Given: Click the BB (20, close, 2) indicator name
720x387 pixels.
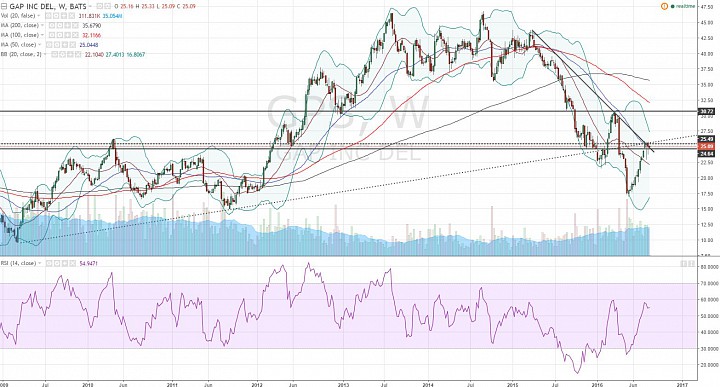Looking at the screenshot, I should [21, 54].
